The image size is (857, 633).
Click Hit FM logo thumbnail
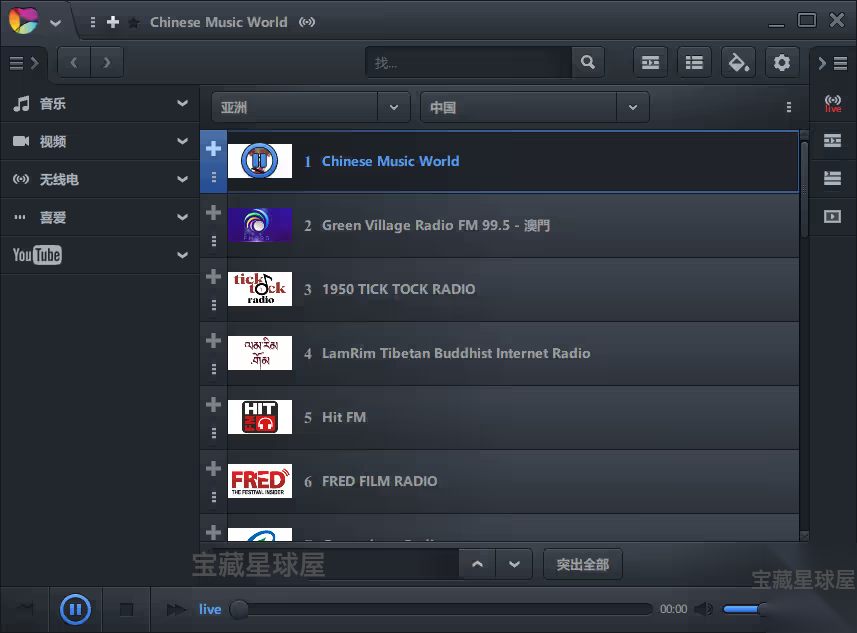tap(260, 417)
